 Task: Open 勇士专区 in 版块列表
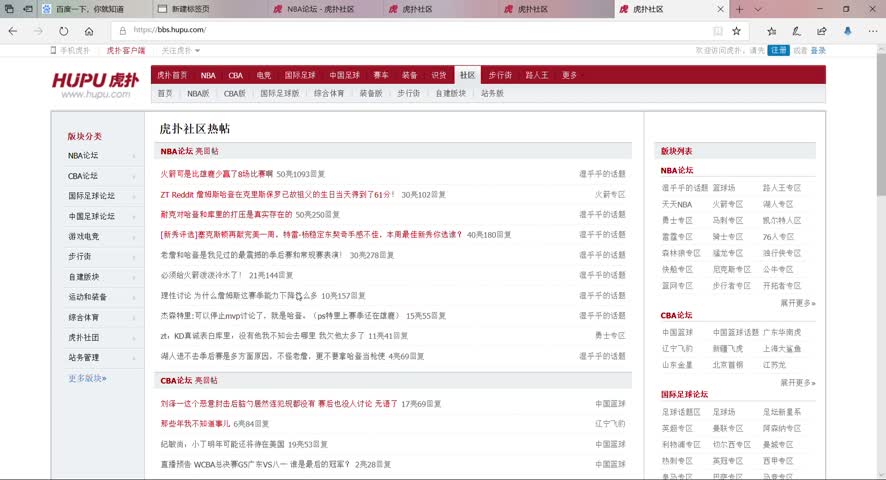[677, 220]
